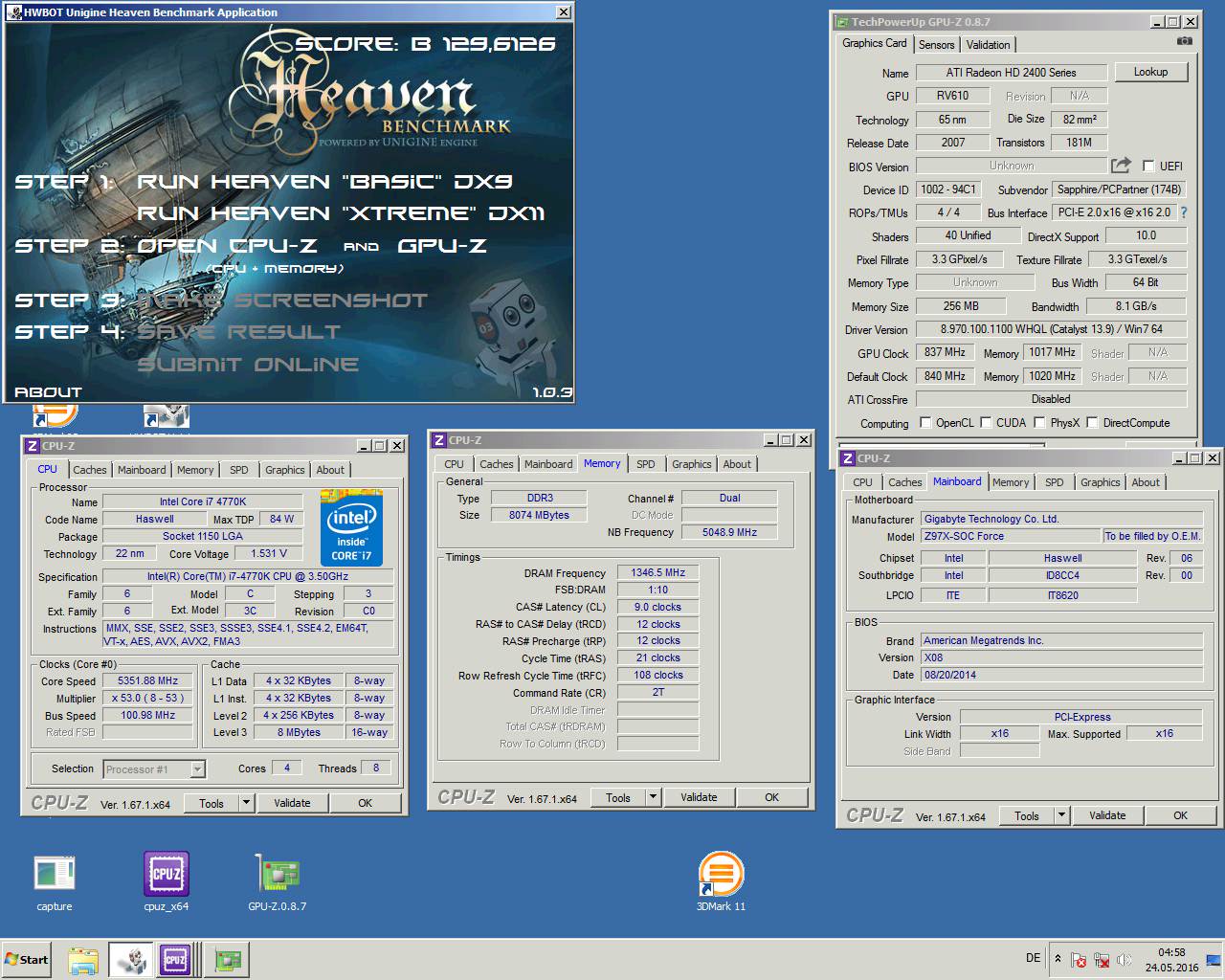
Task: Click the Windows Start button
Action: 27,960
